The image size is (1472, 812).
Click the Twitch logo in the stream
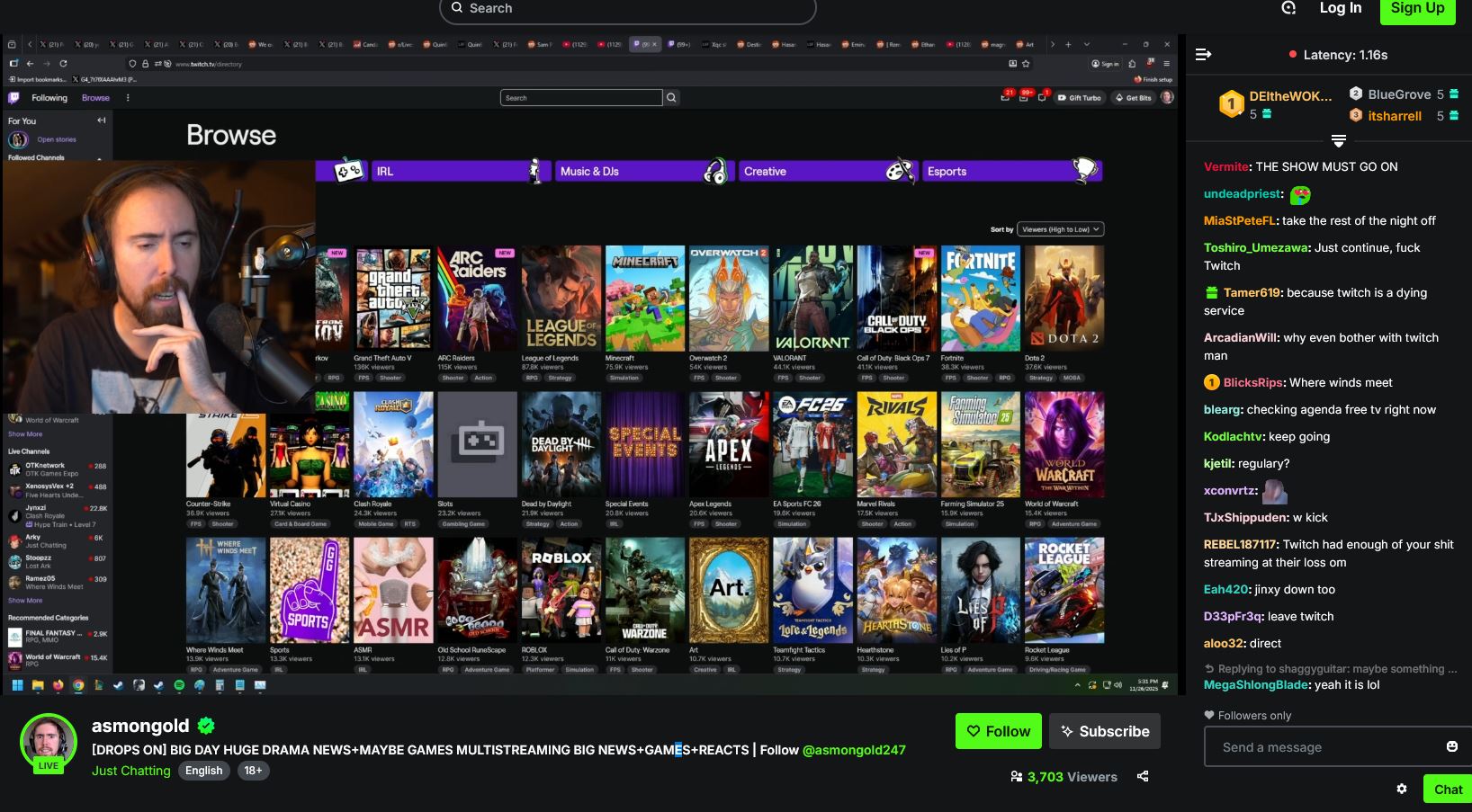click(13, 98)
